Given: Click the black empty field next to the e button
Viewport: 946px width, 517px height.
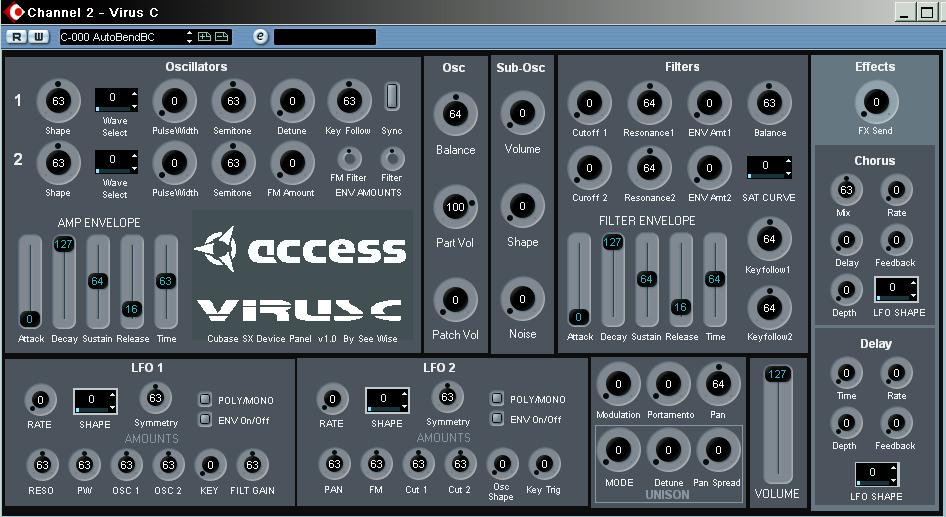Looking at the screenshot, I should [325, 37].
